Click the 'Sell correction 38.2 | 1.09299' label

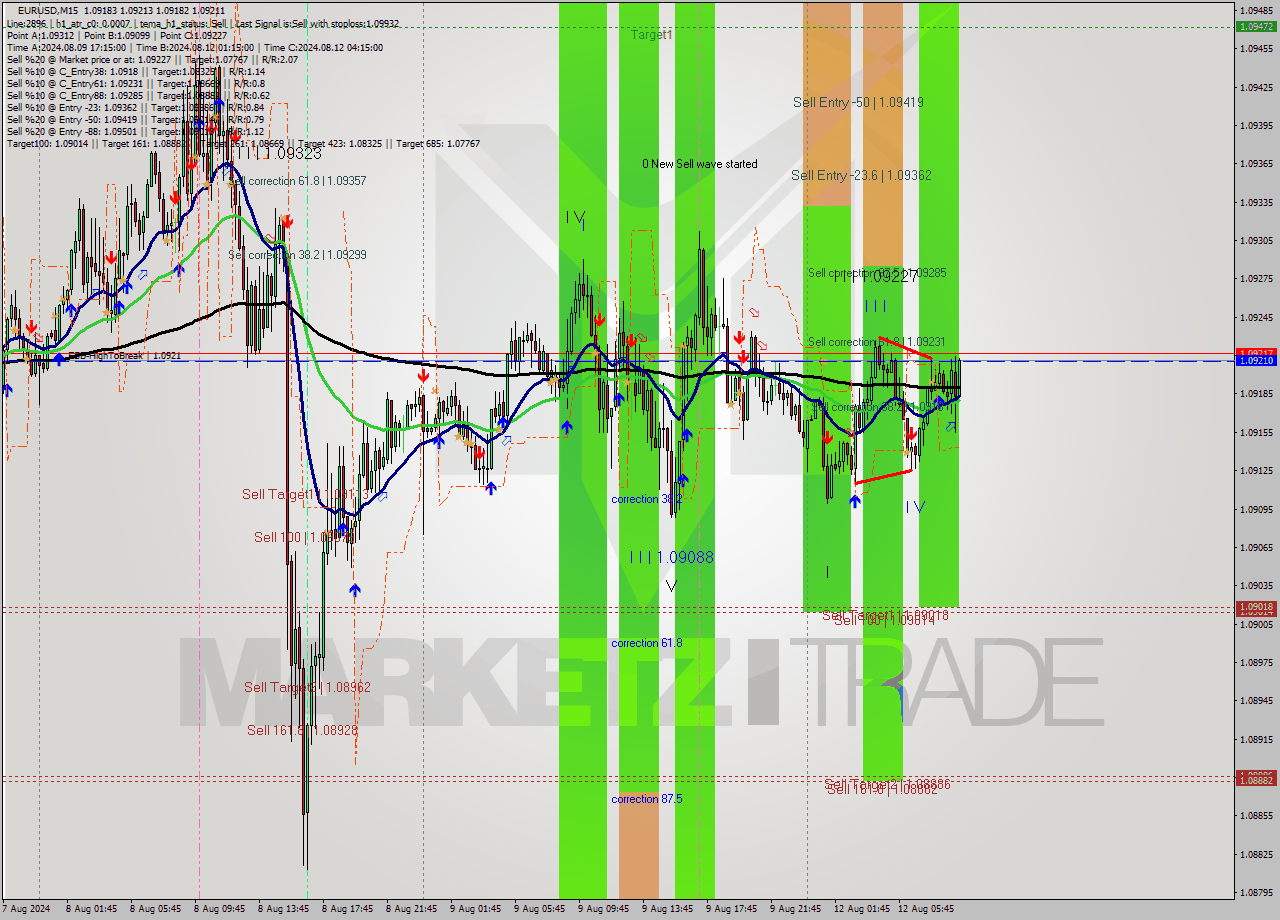pyautogui.click(x=297, y=255)
